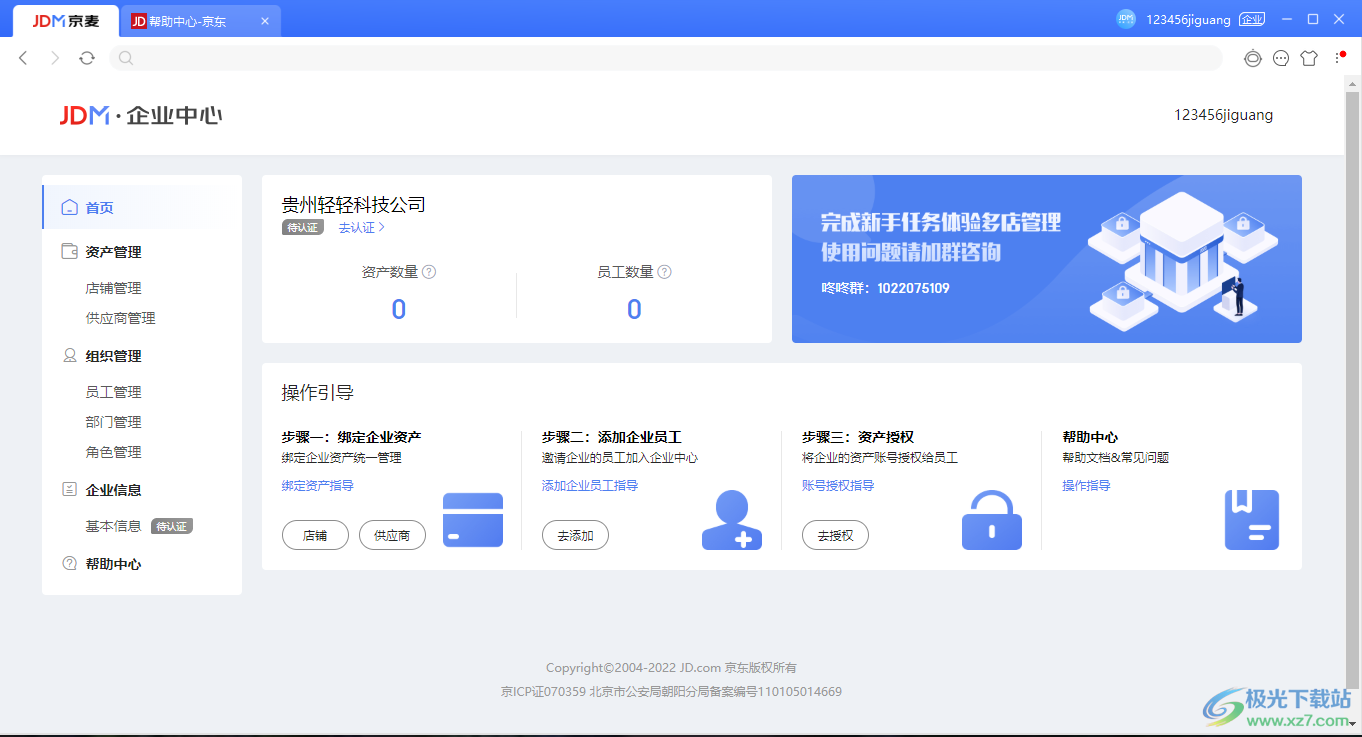1362x737 pixels.
Task: Click 企业信息 sidebar group heading
Action: pos(114,490)
